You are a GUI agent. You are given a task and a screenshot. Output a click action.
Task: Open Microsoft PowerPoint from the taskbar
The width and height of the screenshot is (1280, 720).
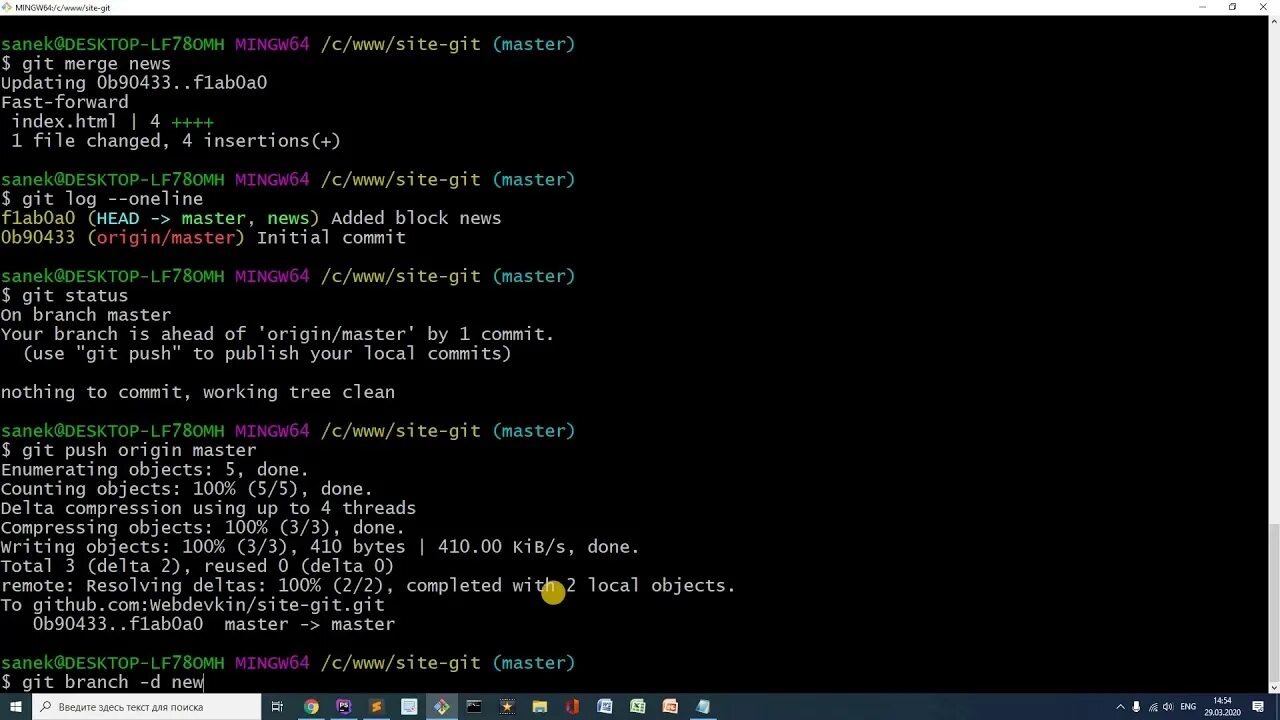tap(670, 707)
